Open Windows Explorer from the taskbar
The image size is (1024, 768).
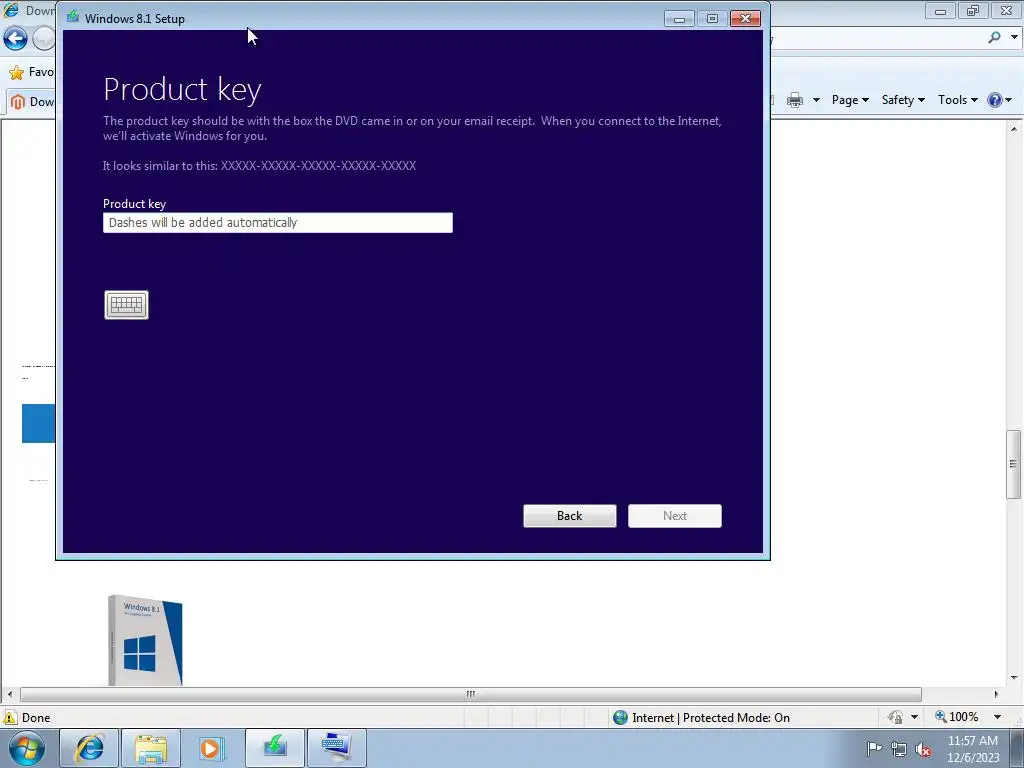tap(151, 748)
